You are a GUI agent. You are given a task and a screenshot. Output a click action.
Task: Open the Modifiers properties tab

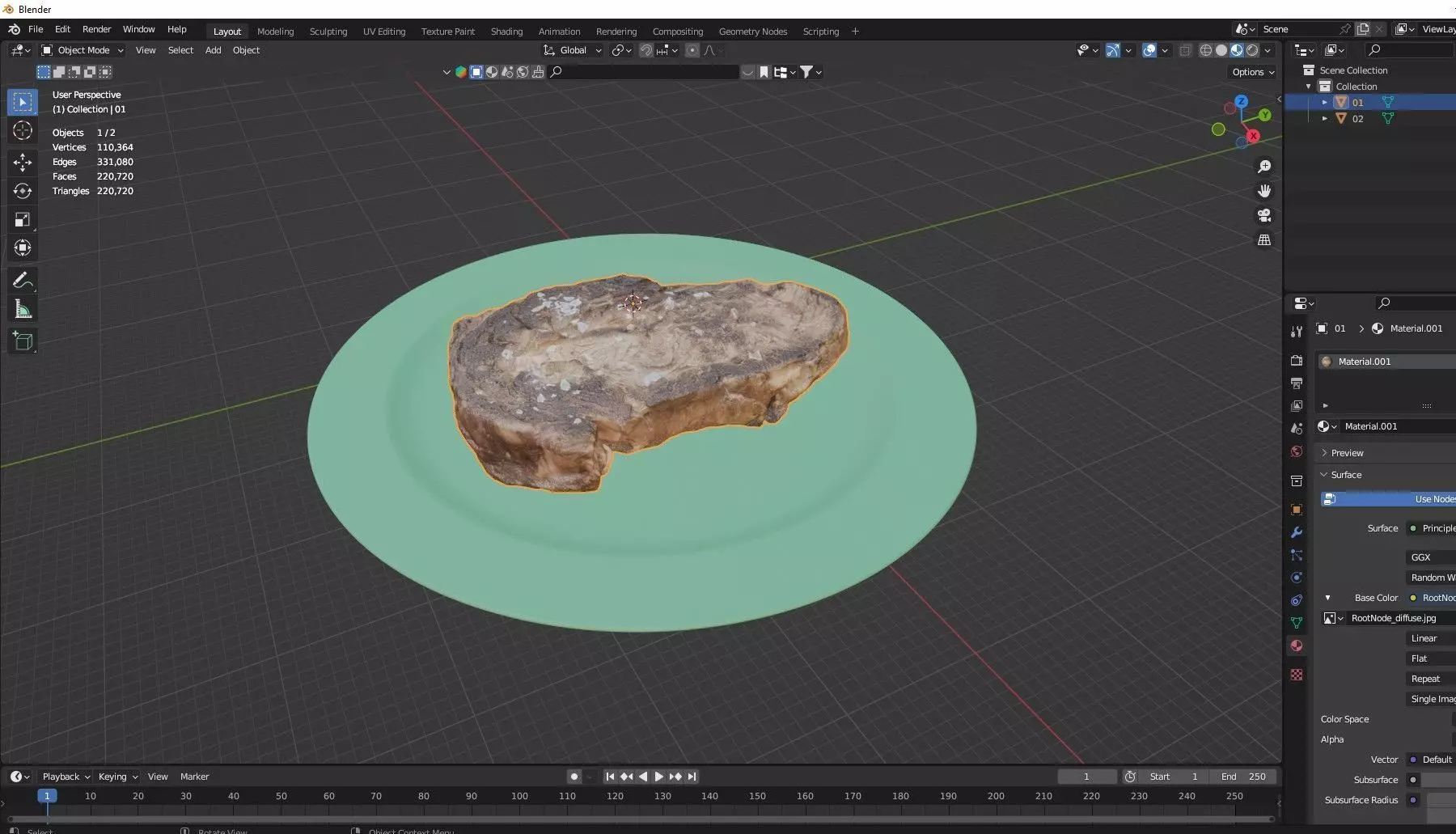tap(1297, 532)
